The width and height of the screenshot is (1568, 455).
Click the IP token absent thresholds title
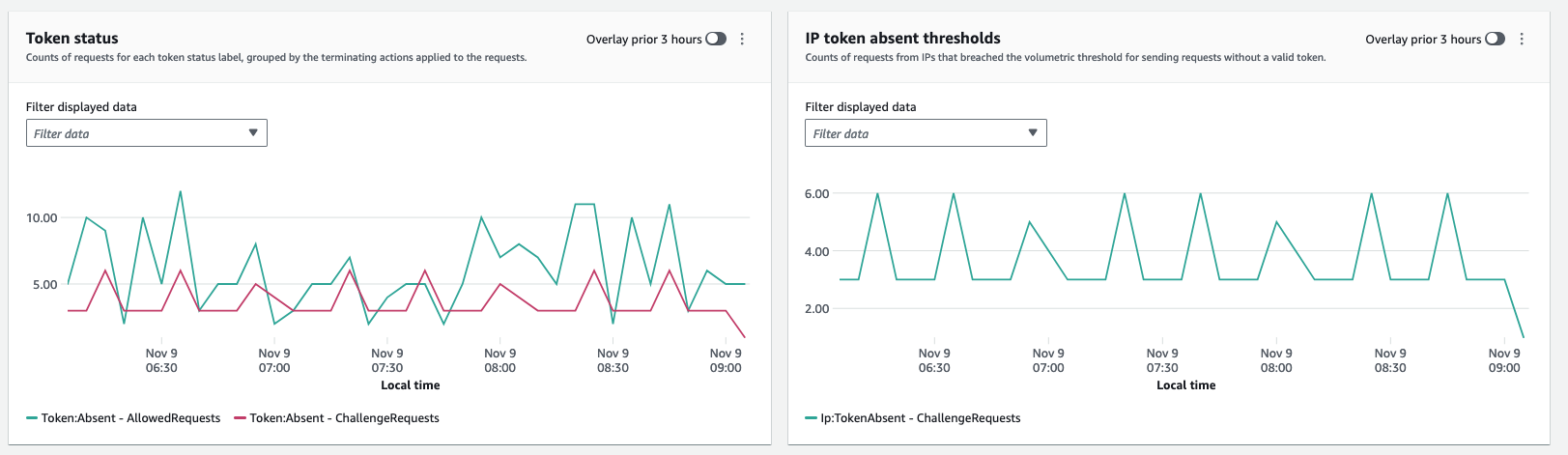902,38
